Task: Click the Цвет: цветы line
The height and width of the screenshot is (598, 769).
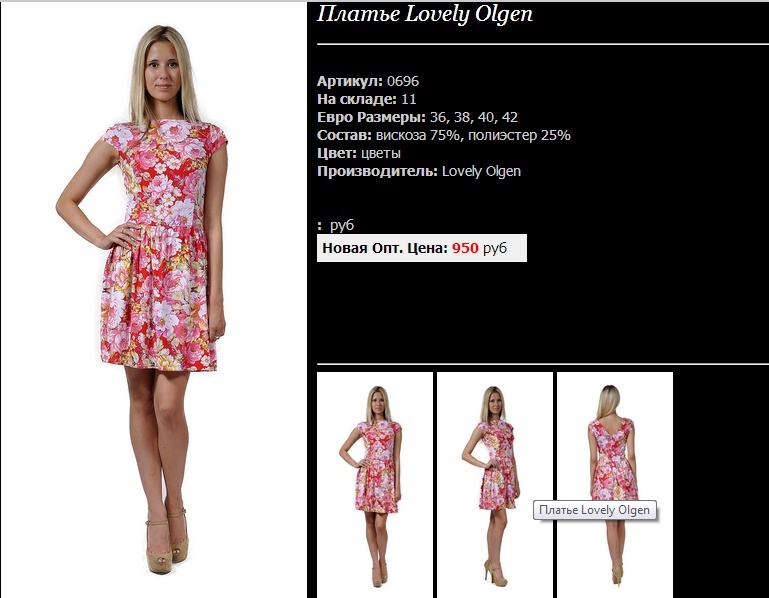Action: click(x=359, y=153)
